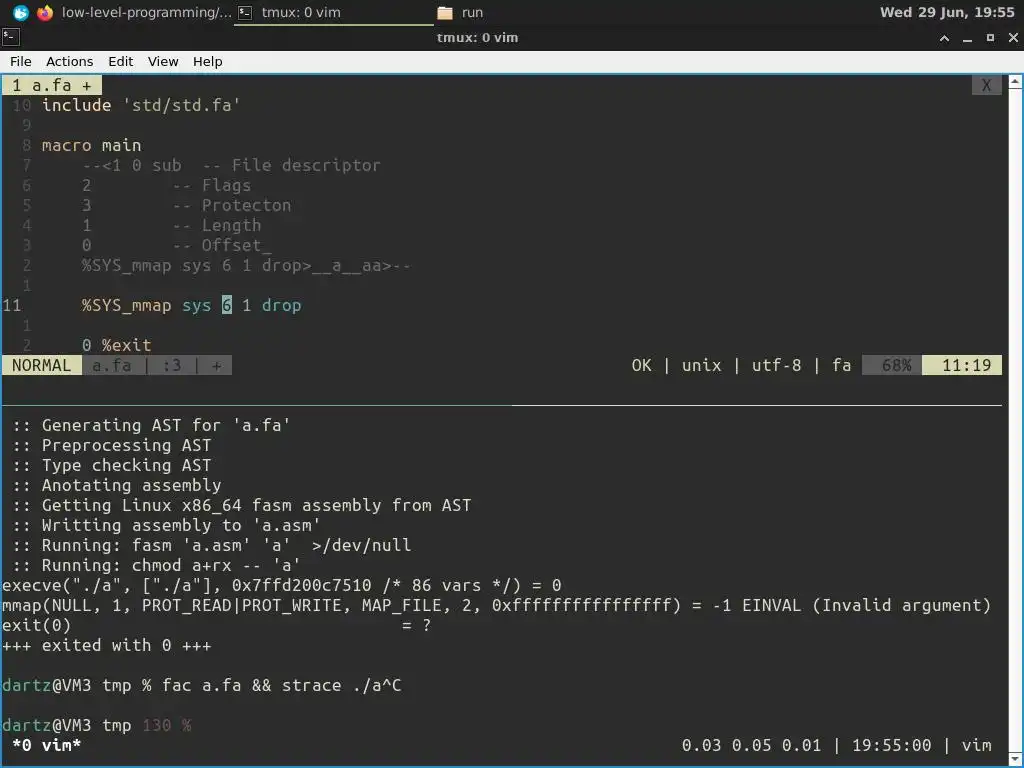Click ':: Generating AST for' output line
The image size is (1024, 768).
(151, 425)
